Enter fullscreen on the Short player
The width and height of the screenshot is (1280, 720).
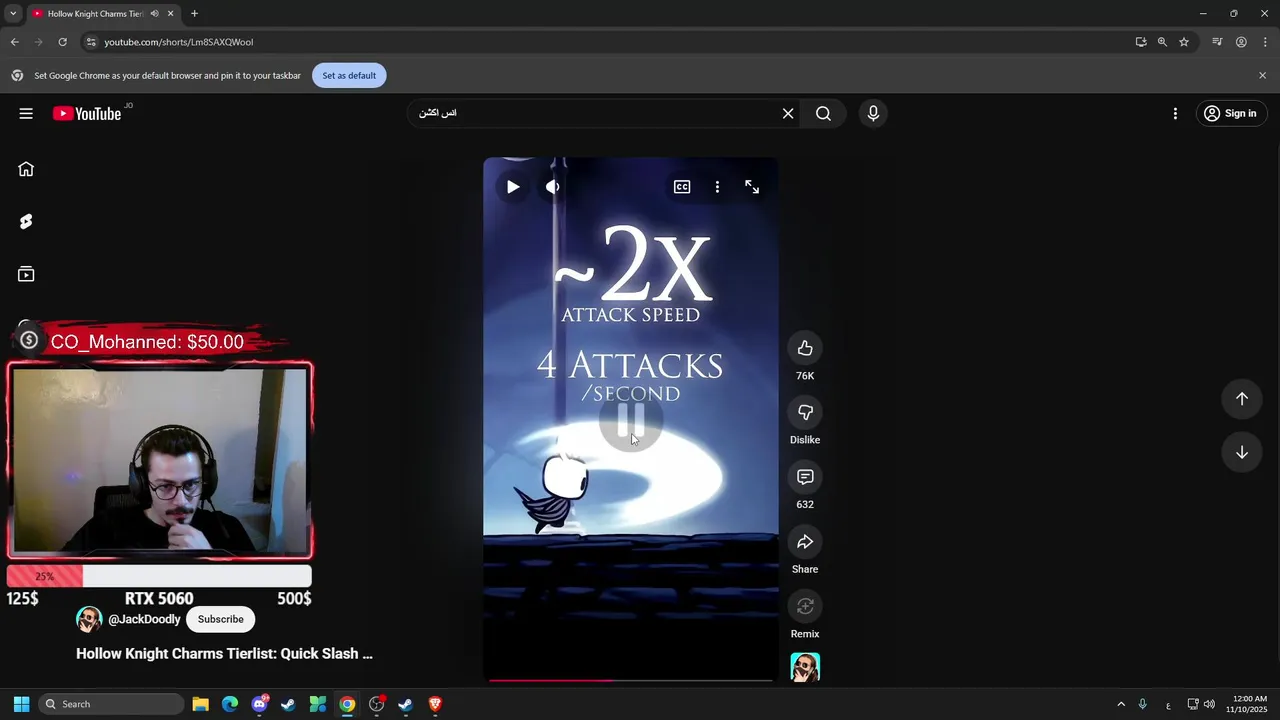coord(752,187)
